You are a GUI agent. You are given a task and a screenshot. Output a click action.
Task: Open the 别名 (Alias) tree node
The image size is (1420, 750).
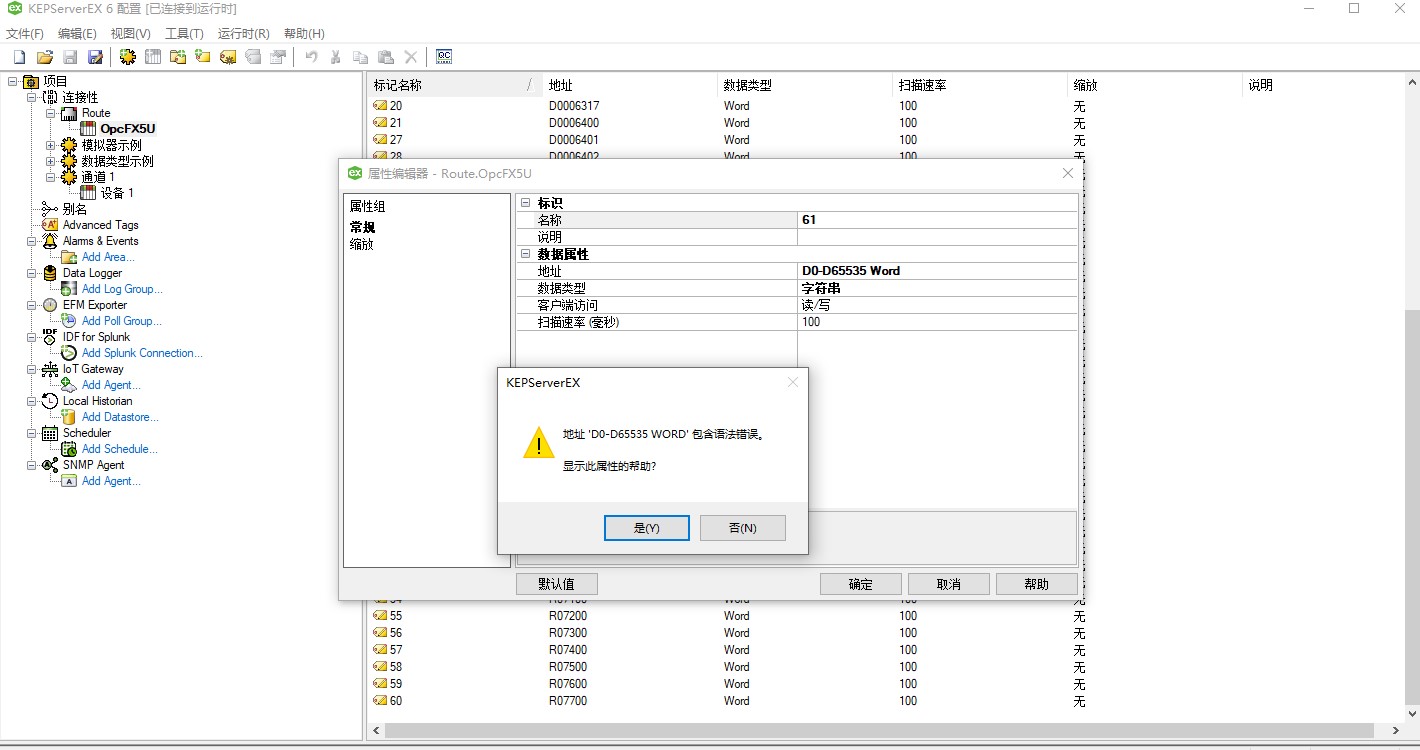point(75,209)
